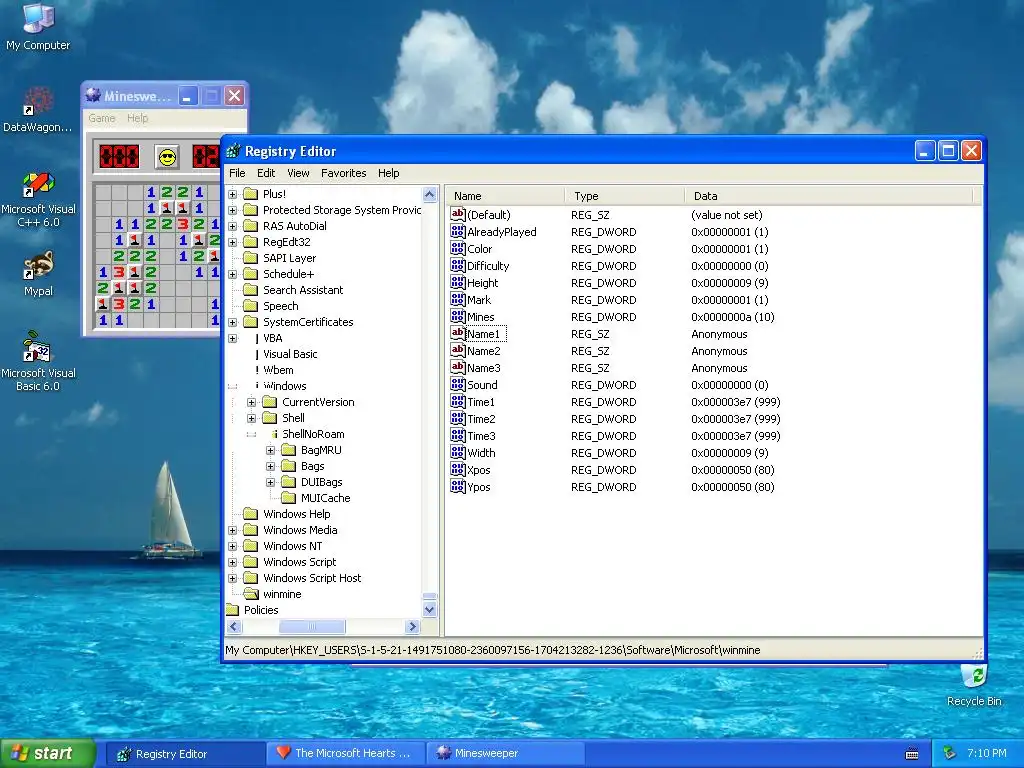This screenshot has width=1024, height=768.
Task: Click the Xpos value icon
Action: pyautogui.click(x=457, y=469)
